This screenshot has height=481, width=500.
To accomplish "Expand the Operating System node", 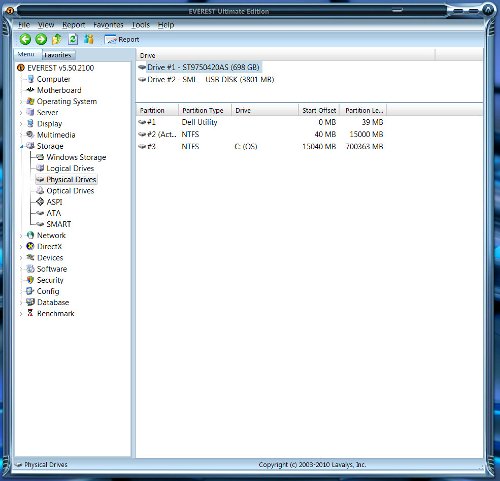I will tap(21, 102).
